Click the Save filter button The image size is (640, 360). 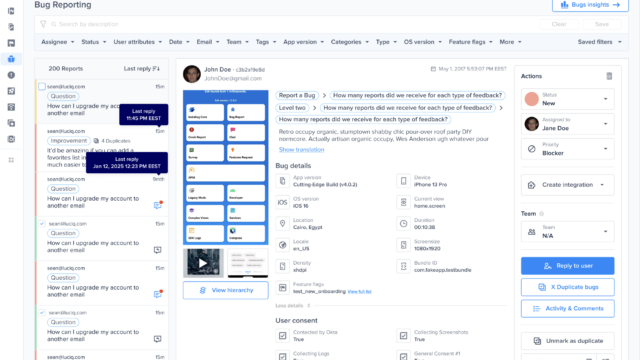pyautogui.click(x=602, y=24)
